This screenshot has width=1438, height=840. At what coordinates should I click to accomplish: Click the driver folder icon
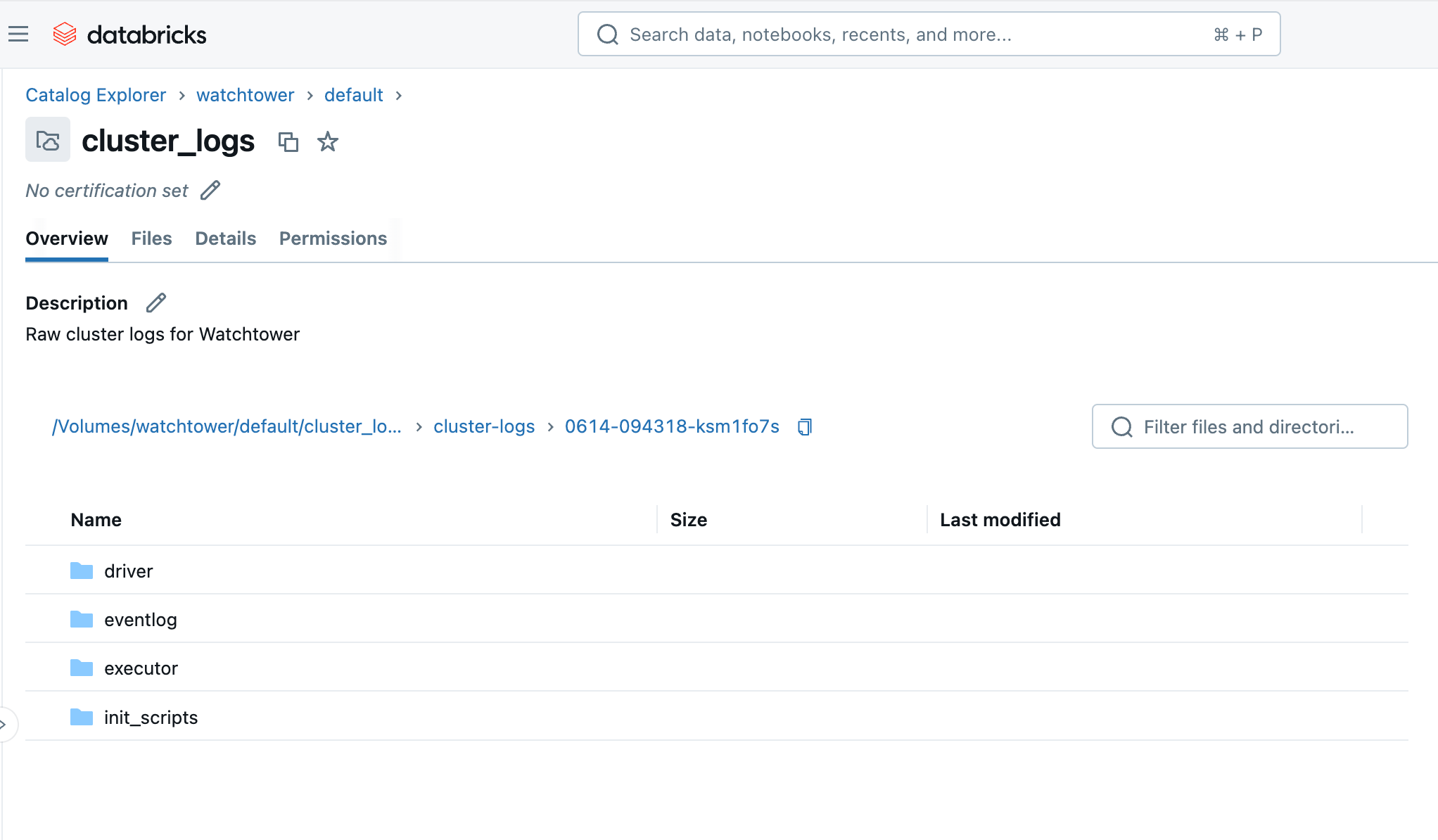(x=81, y=571)
